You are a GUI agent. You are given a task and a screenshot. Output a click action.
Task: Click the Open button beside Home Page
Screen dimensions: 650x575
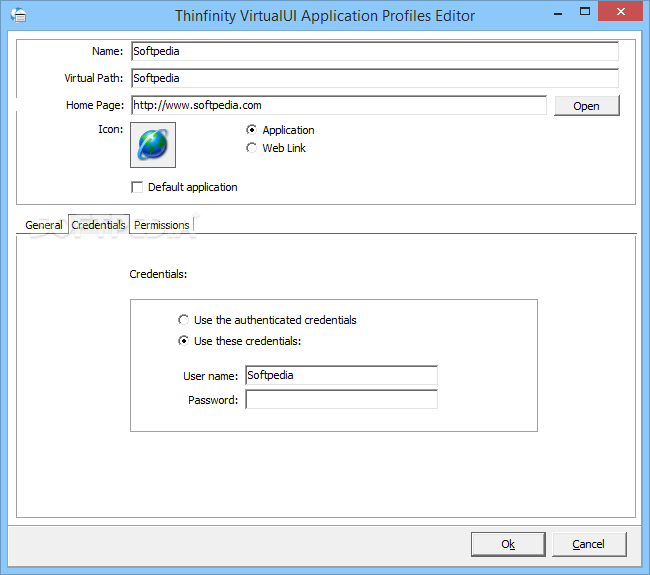587,106
